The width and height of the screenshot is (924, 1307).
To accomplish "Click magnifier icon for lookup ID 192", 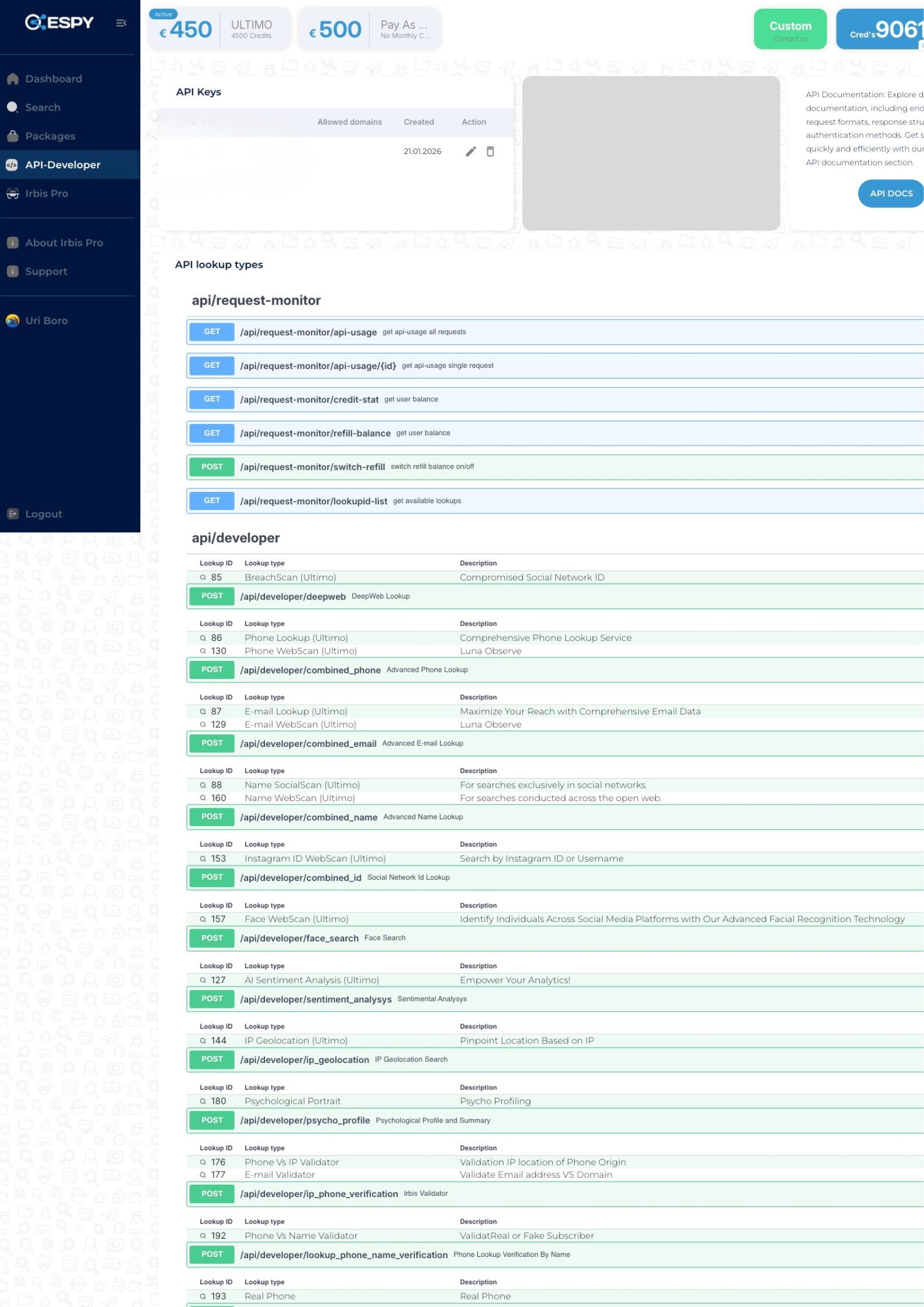I will point(203,1236).
